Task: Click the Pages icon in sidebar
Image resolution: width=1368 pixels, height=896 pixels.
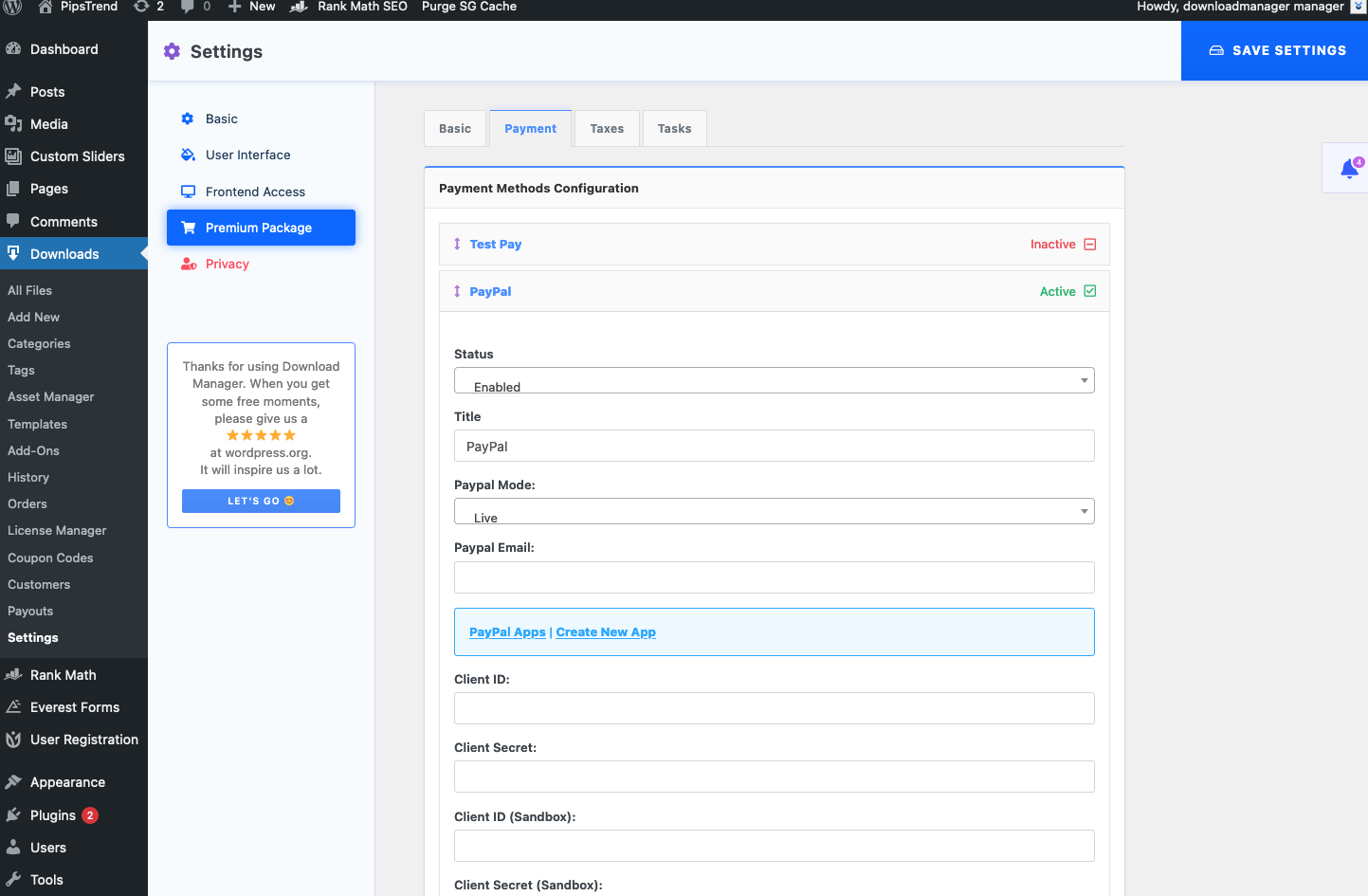Action: [x=13, y=188]
